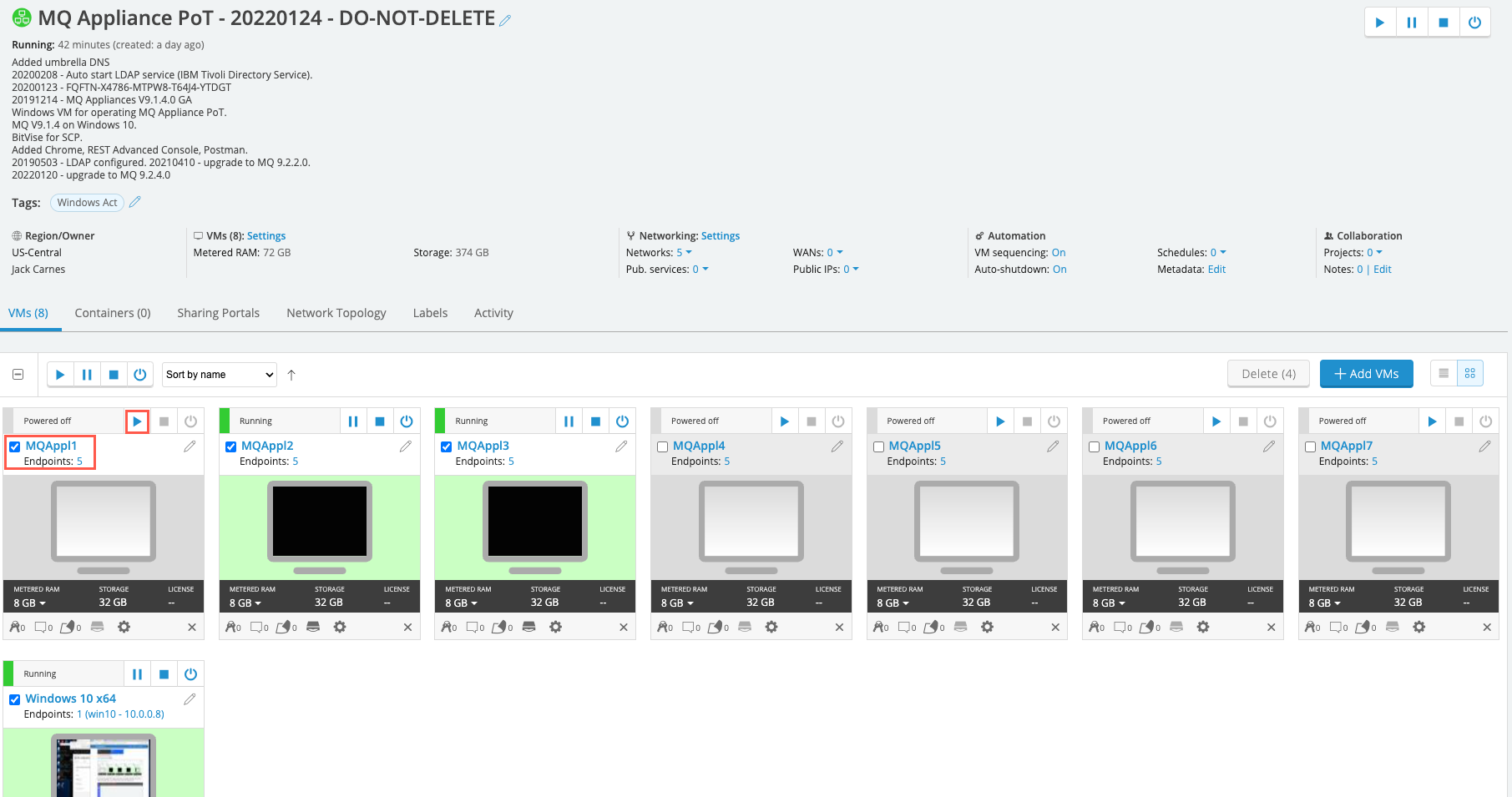Image resolution: width=1512 pixels, height=797 pixels.
Task: Remove MQAppl7 with its X icon
Action: click(x=1487, y=628)
